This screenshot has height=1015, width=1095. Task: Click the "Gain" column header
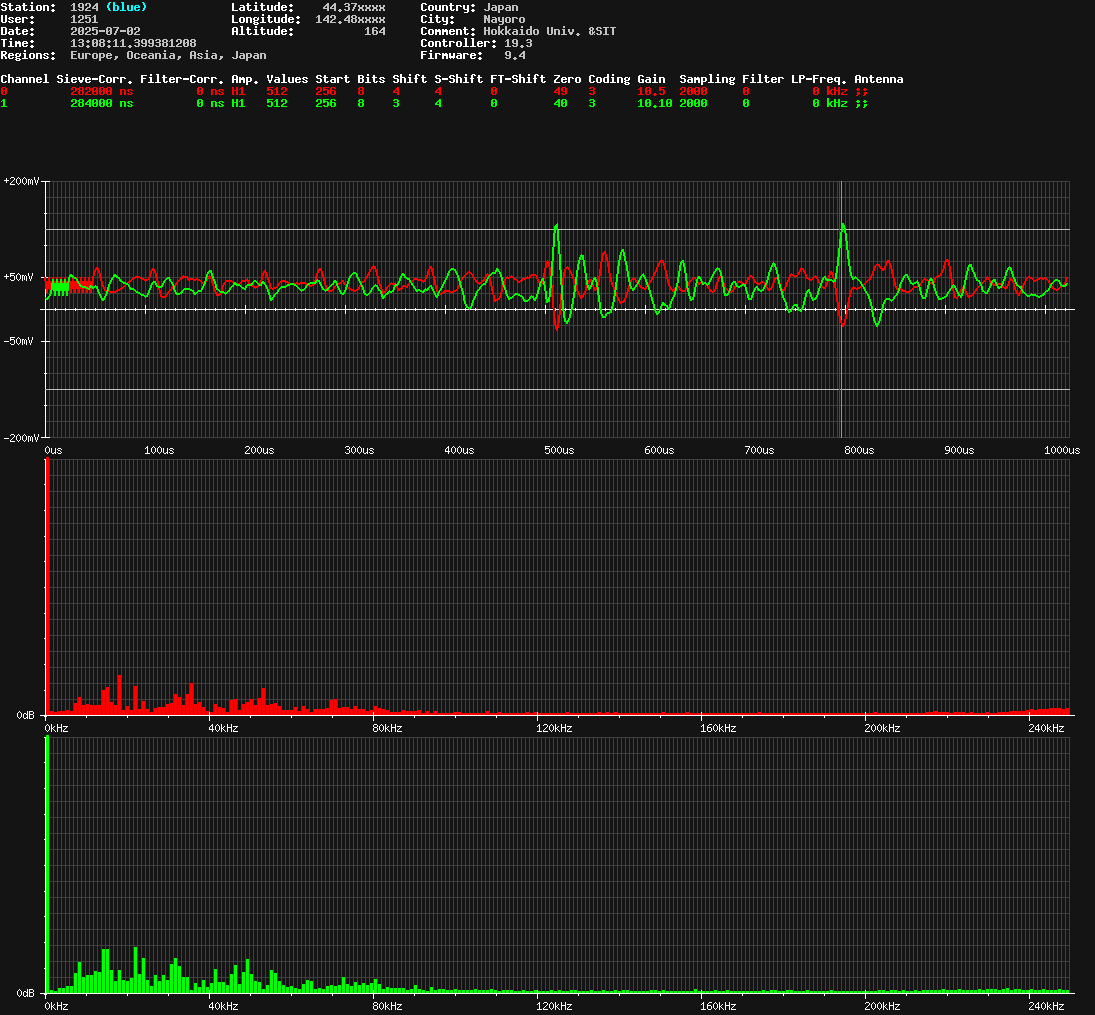[x=650, y=79]
